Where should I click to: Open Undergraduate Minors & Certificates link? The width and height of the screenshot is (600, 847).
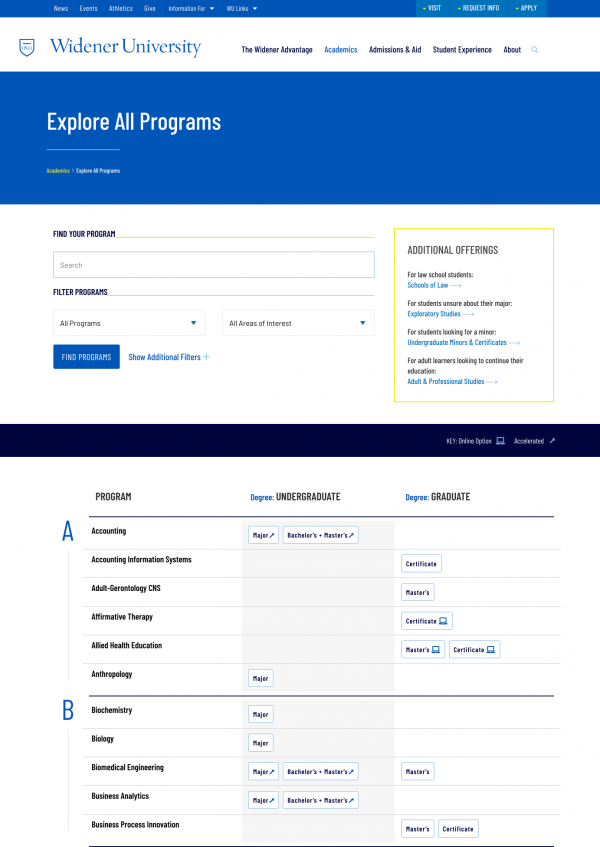[463, 342]
